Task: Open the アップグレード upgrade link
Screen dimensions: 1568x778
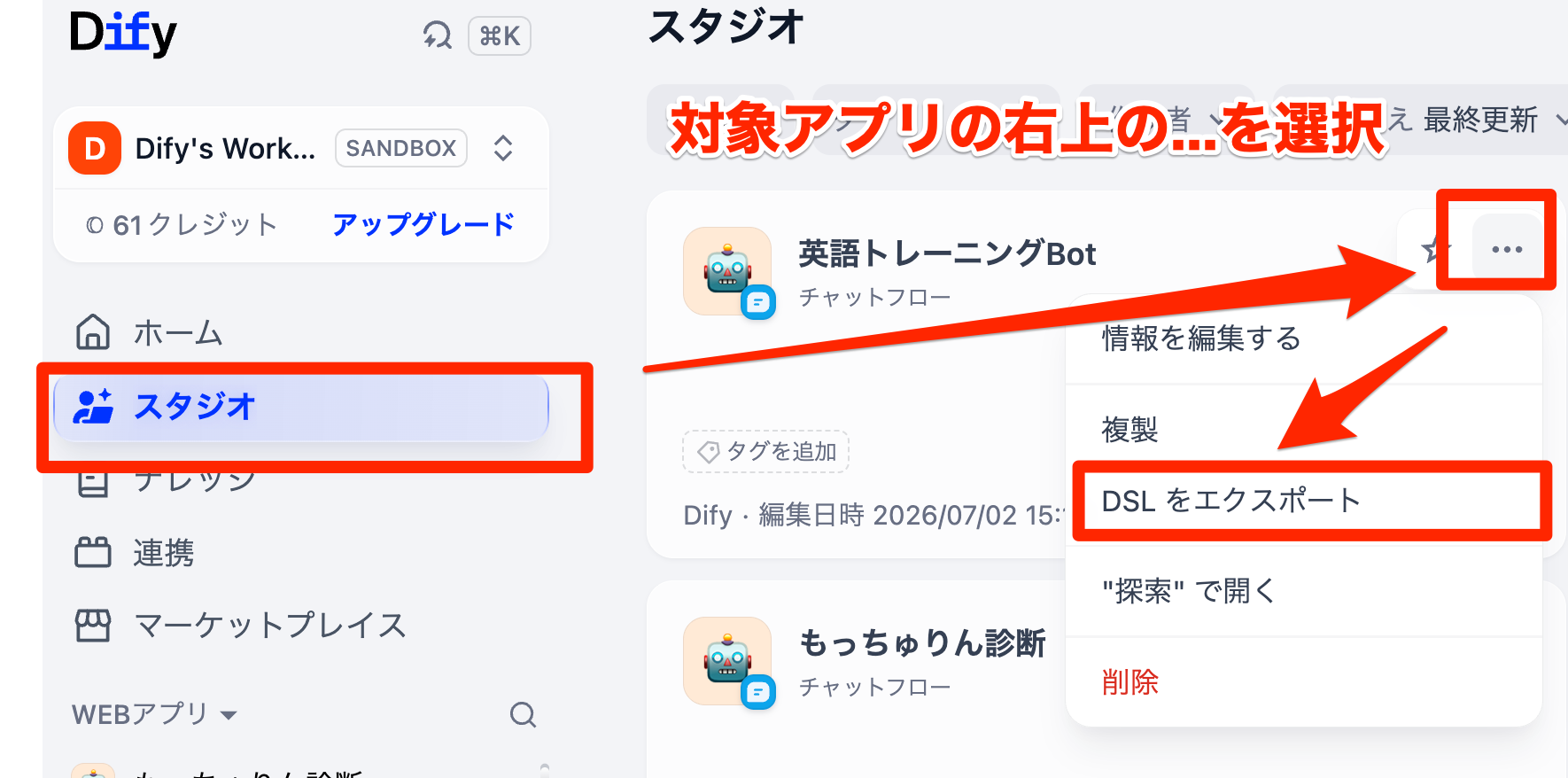Action: coord(423,224)
